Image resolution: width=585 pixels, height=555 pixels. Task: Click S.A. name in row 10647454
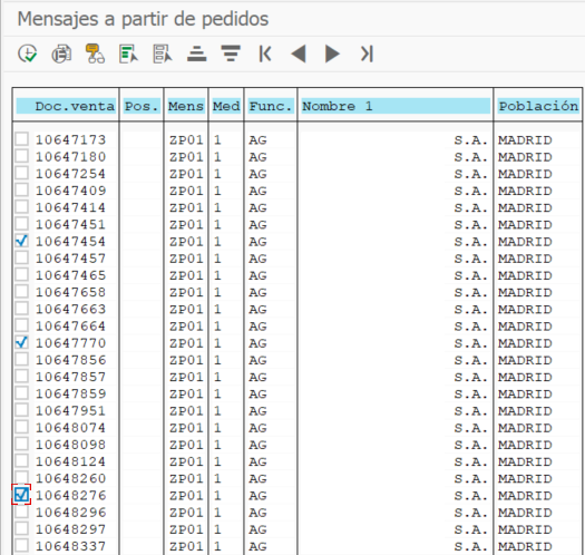tap(471, 242)
